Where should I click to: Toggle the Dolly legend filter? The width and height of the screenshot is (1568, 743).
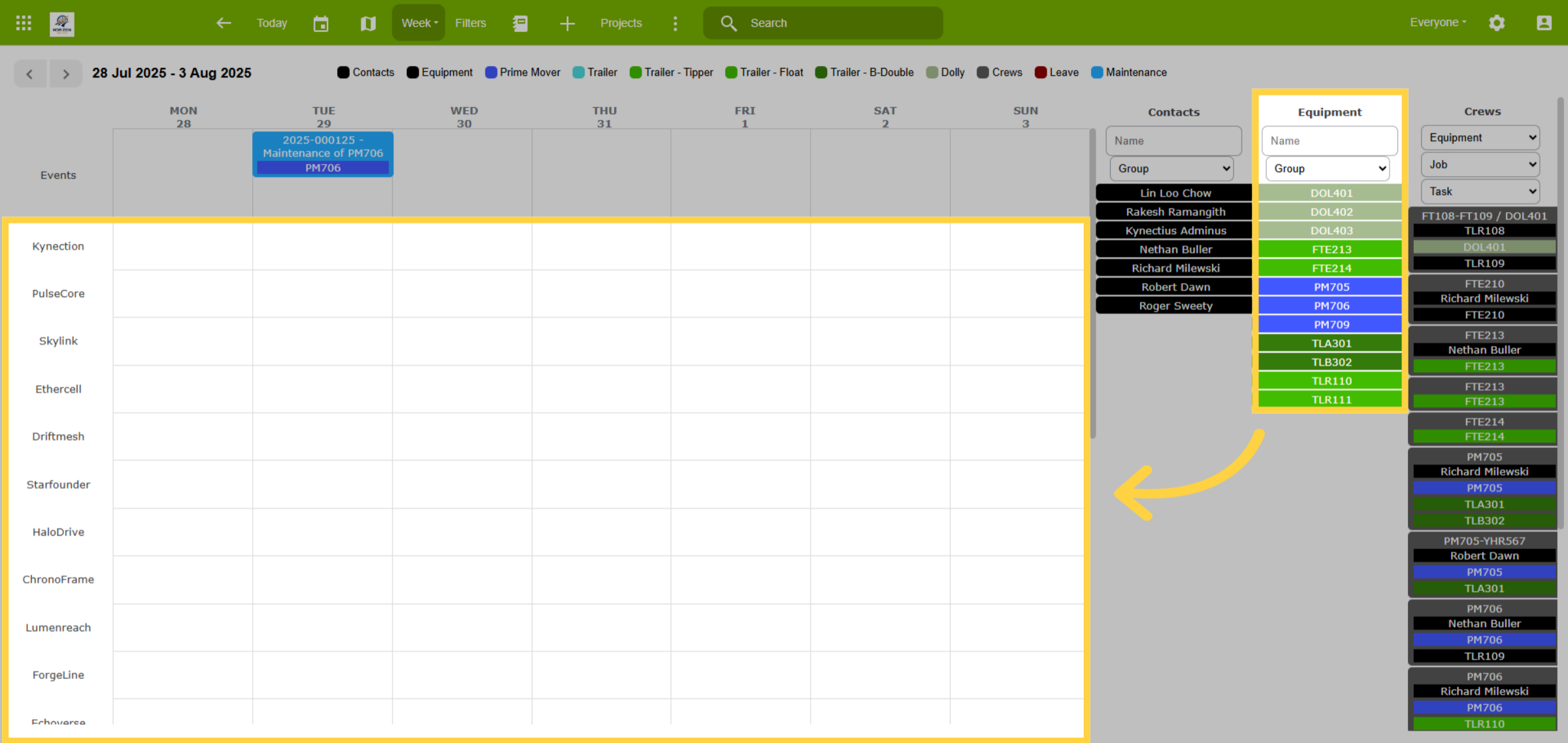point(945,72)
